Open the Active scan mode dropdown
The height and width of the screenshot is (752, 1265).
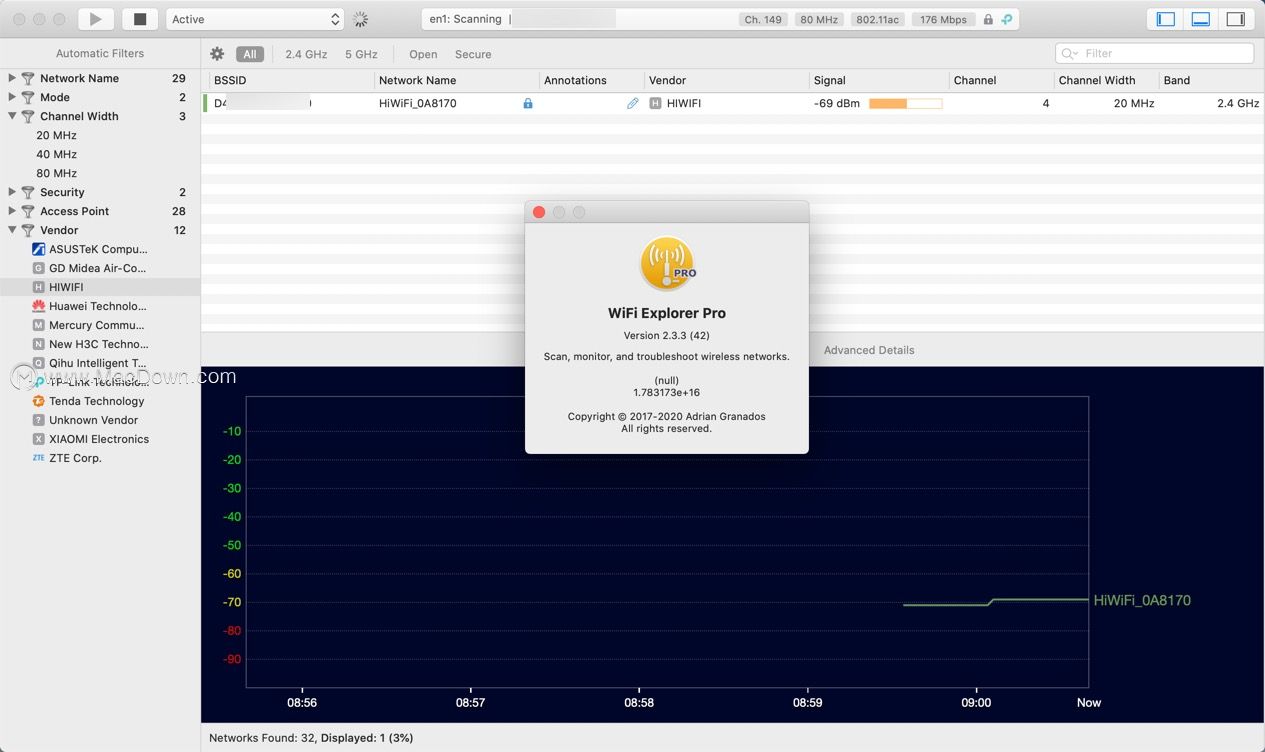pyautogui.click(x=255, y=19)
